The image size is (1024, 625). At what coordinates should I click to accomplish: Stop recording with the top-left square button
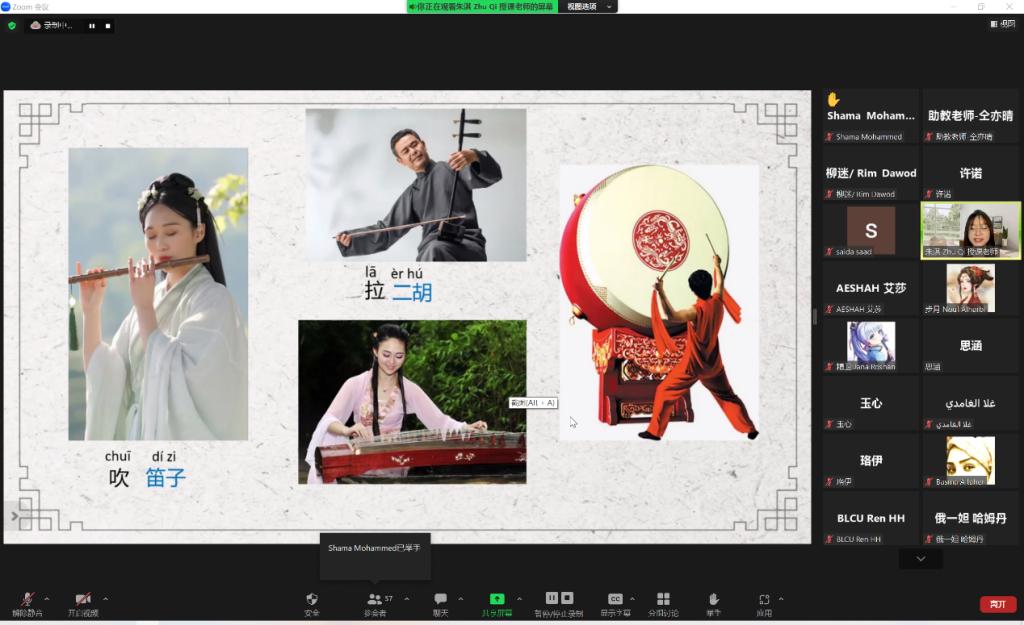(108, 26)
